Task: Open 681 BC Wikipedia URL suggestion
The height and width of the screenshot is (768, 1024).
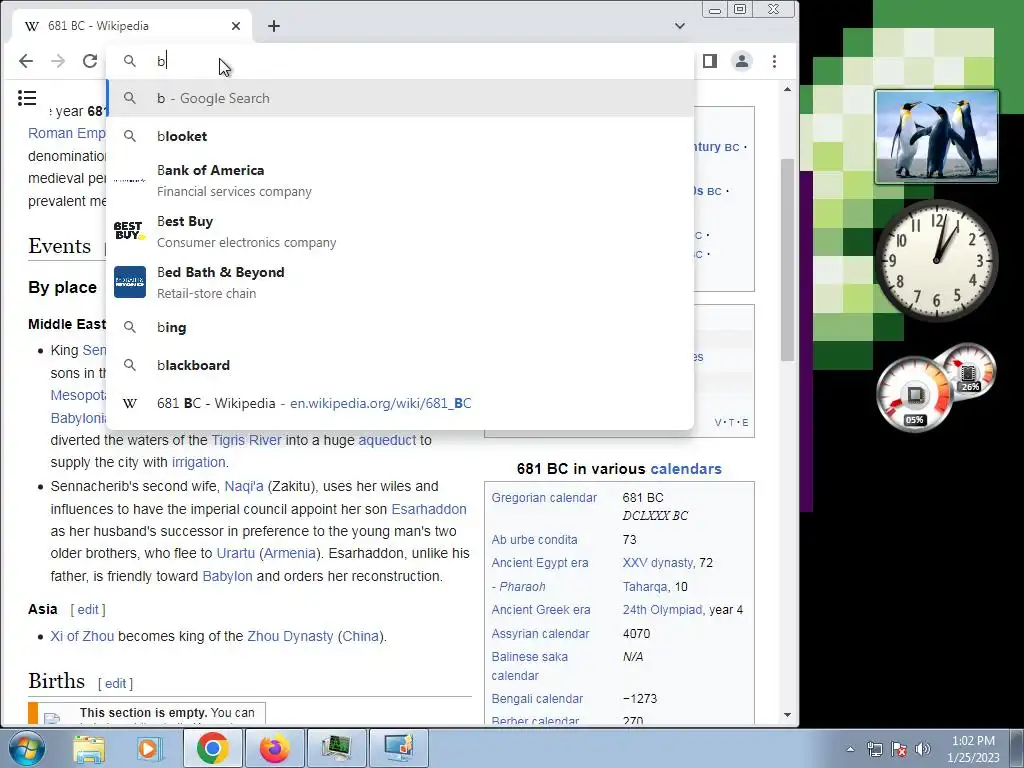Action: coord(400,404)
